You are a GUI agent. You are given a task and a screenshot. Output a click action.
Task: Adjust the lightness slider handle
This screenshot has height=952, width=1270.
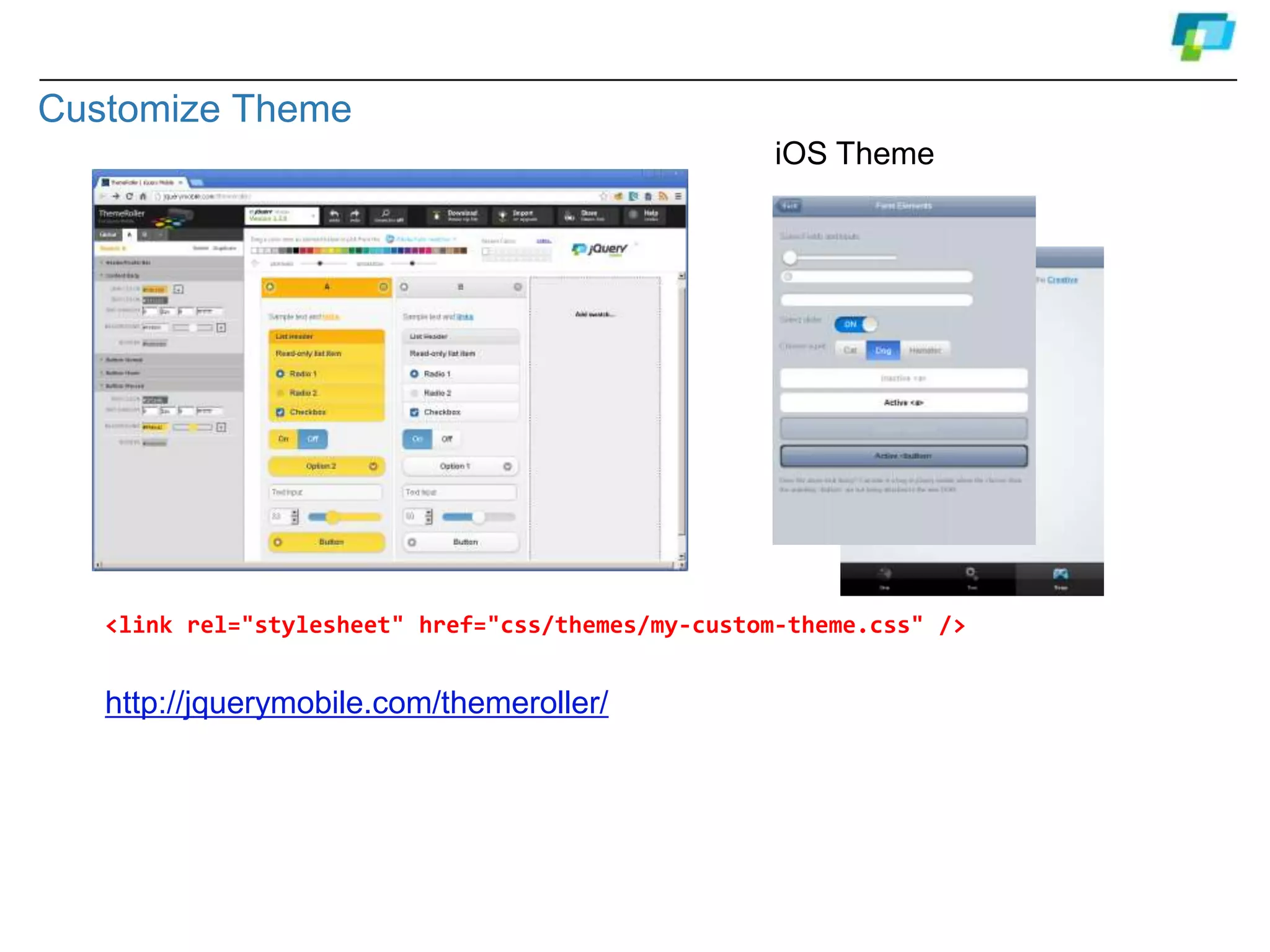click(320, 264)
